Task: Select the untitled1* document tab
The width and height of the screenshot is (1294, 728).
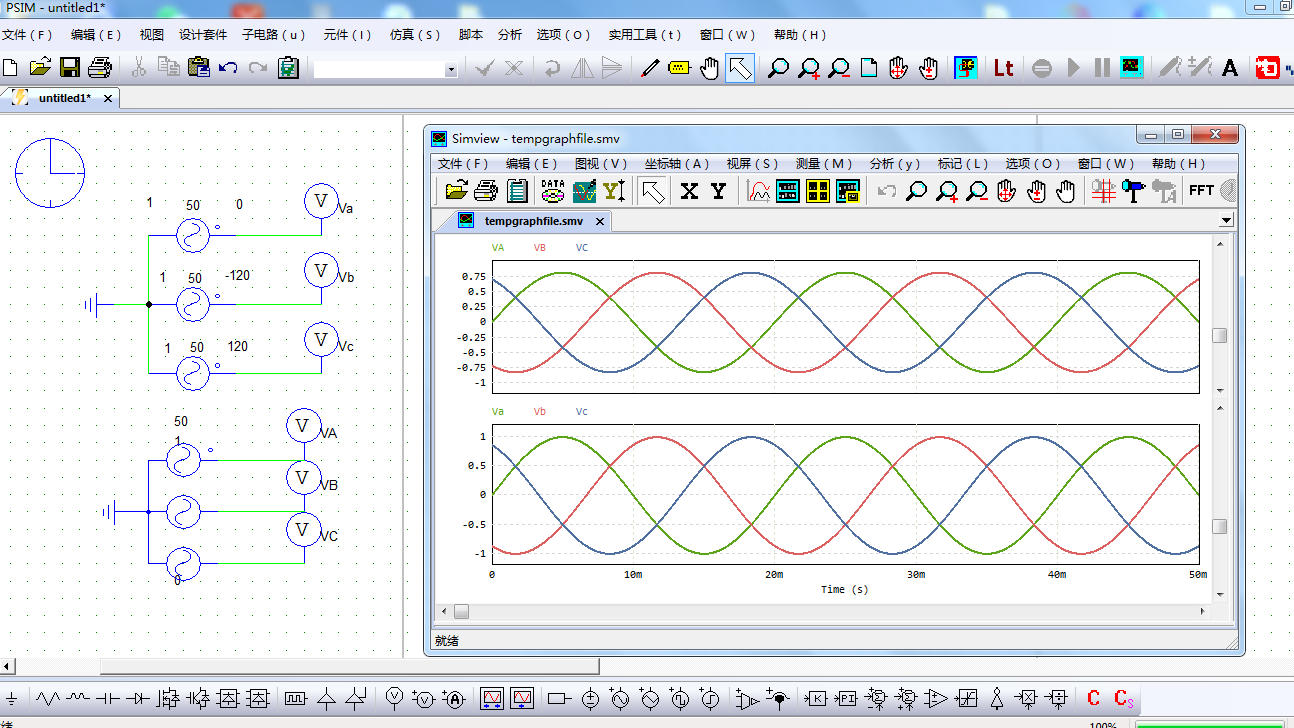Action: [64, 98]
